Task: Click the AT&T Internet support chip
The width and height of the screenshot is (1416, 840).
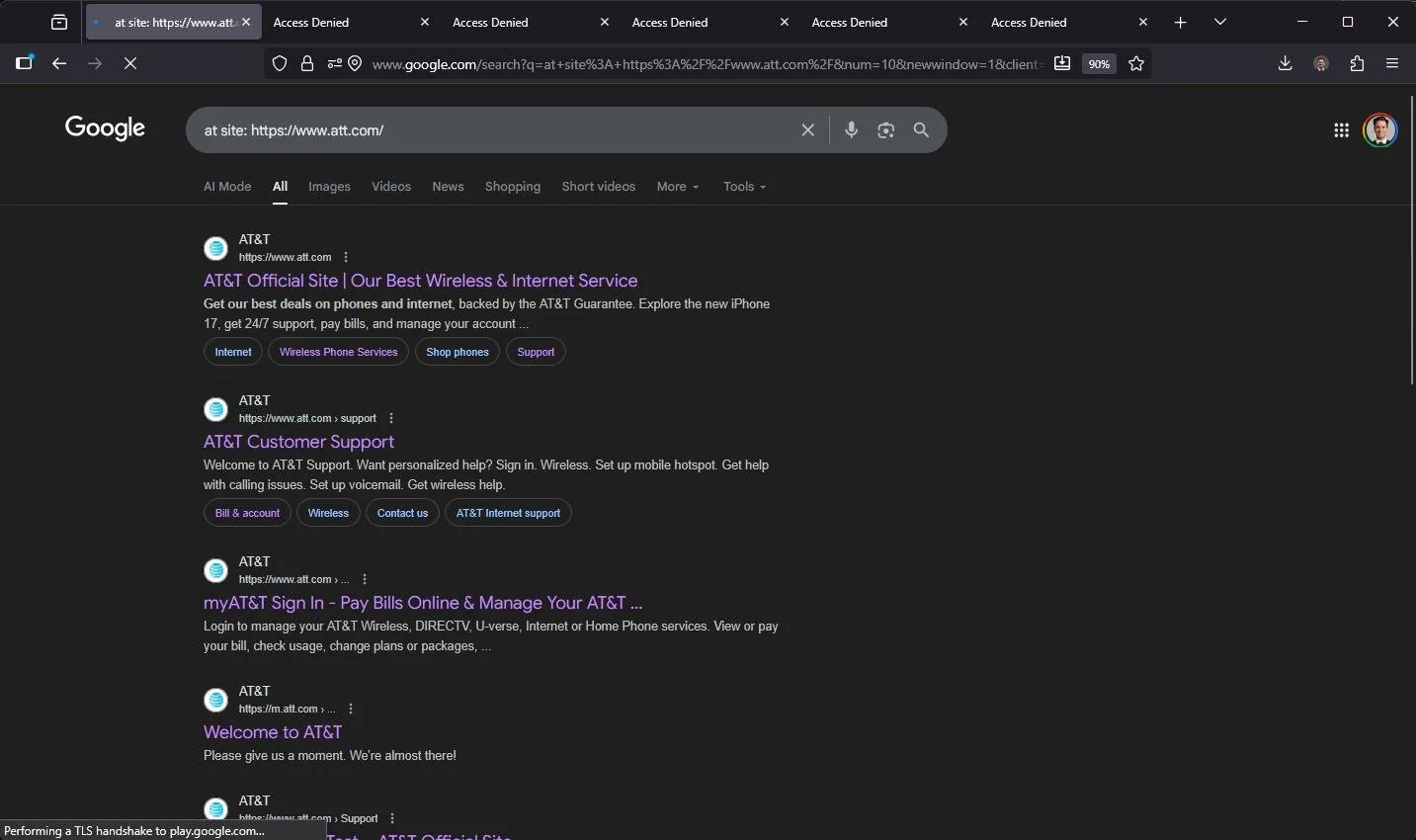Action: 508,513
